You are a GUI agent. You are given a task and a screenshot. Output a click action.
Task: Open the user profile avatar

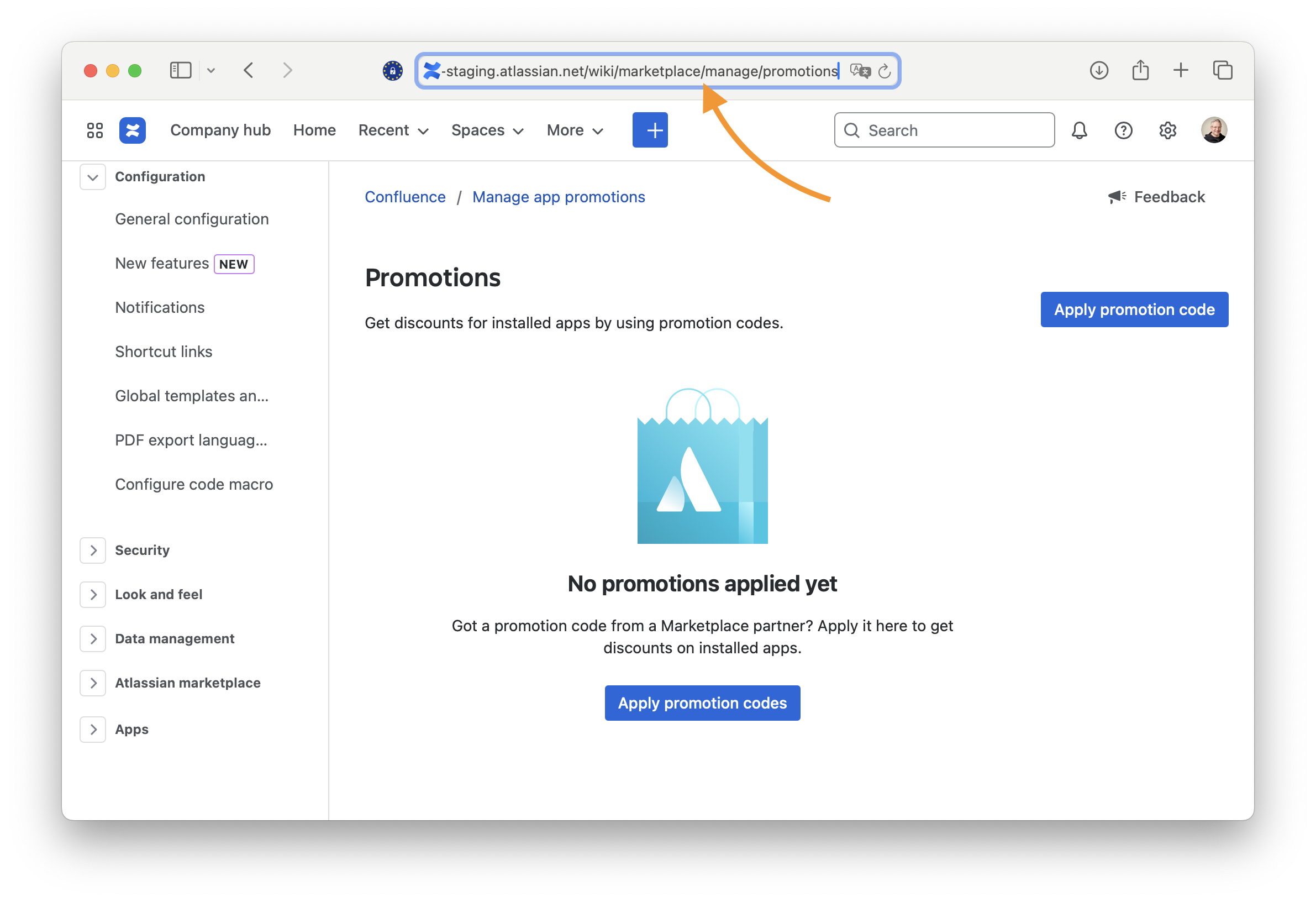tap(1214, 130)
